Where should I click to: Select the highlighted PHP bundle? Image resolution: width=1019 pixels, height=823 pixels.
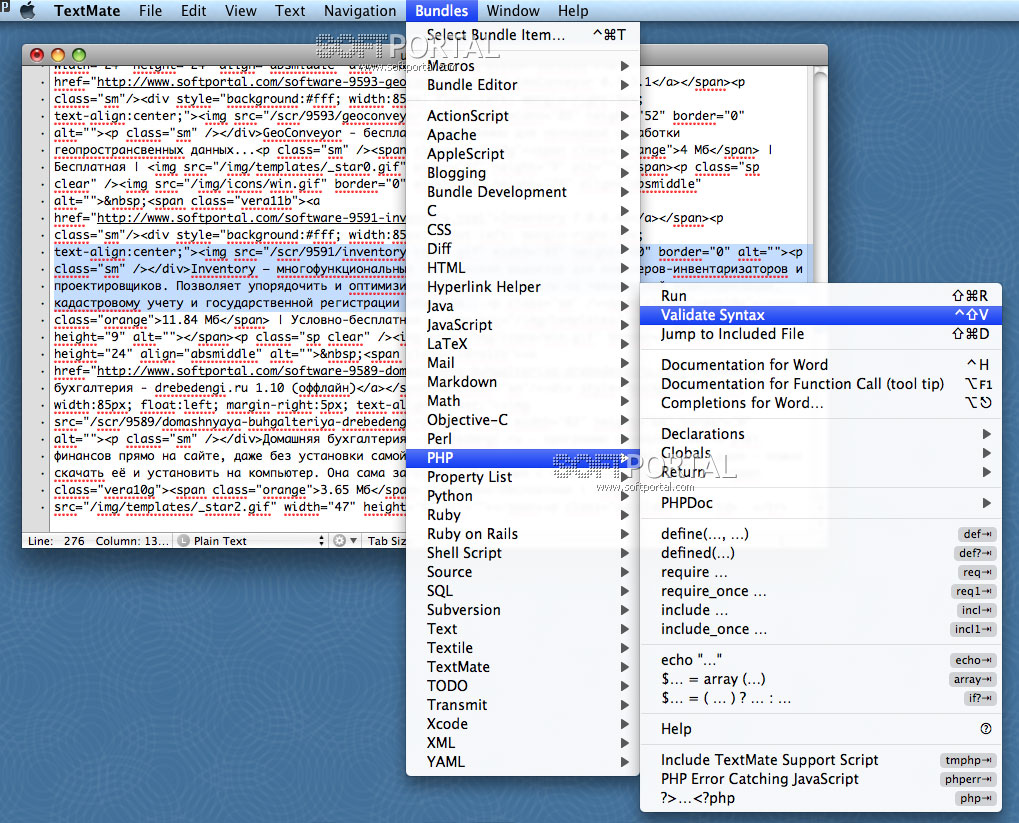point(522,458)
